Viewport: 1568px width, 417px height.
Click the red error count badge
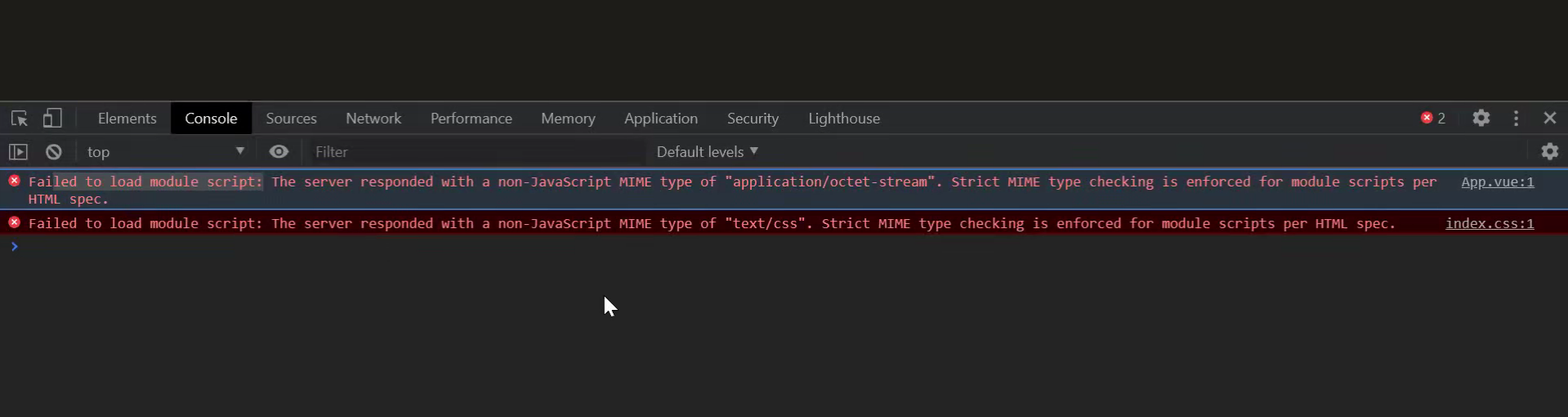coord(1433,119)
